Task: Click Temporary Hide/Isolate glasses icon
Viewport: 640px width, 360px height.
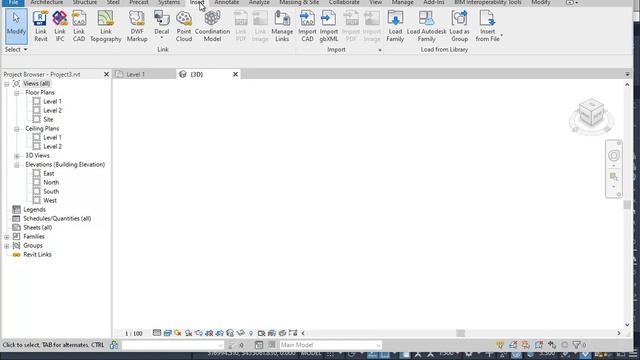Action: click(x=240, y=333)
